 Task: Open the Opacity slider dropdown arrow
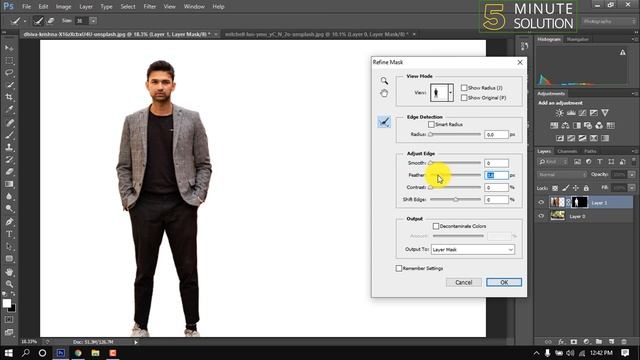point(632,175)
